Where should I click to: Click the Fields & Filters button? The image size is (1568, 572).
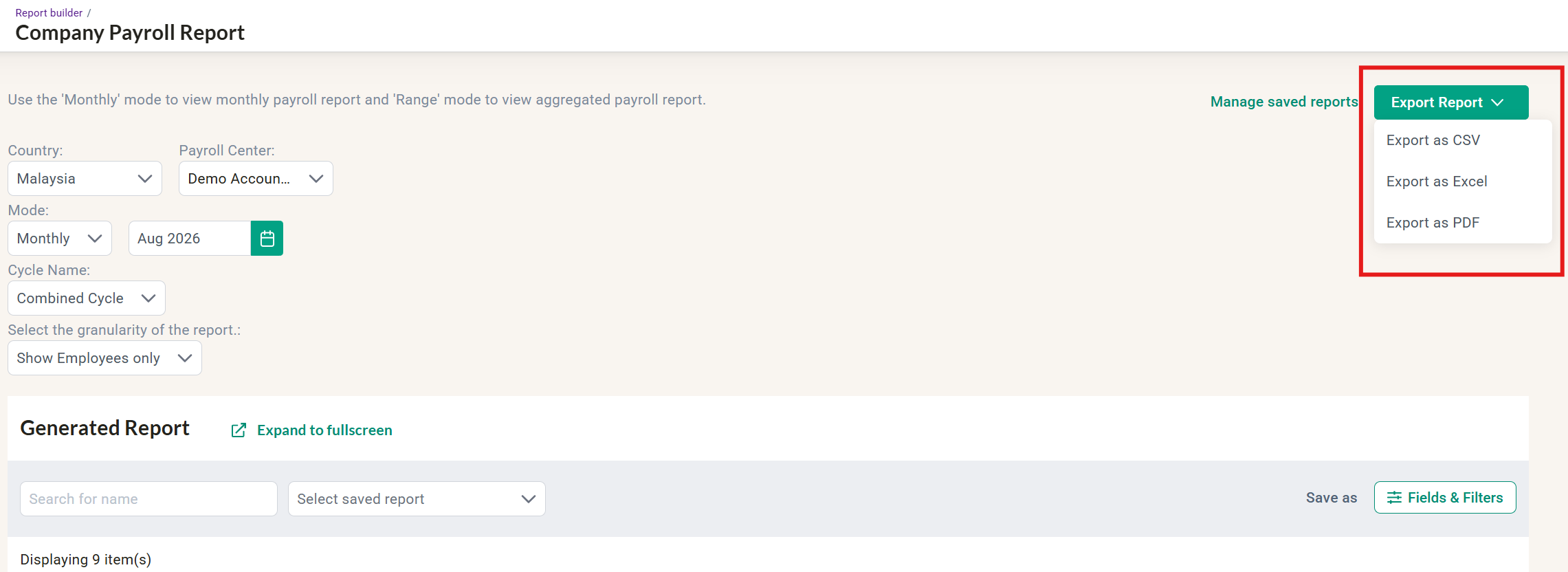(x=1445, y=498)
